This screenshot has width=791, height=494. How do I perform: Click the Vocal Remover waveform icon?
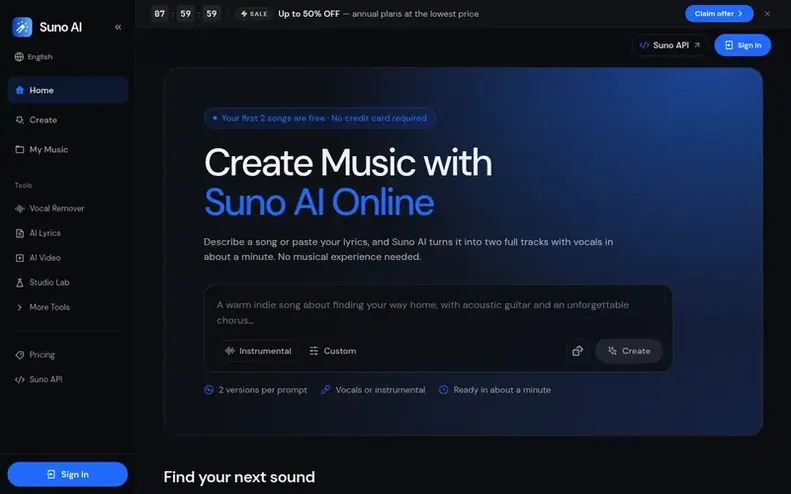point(20,208)
